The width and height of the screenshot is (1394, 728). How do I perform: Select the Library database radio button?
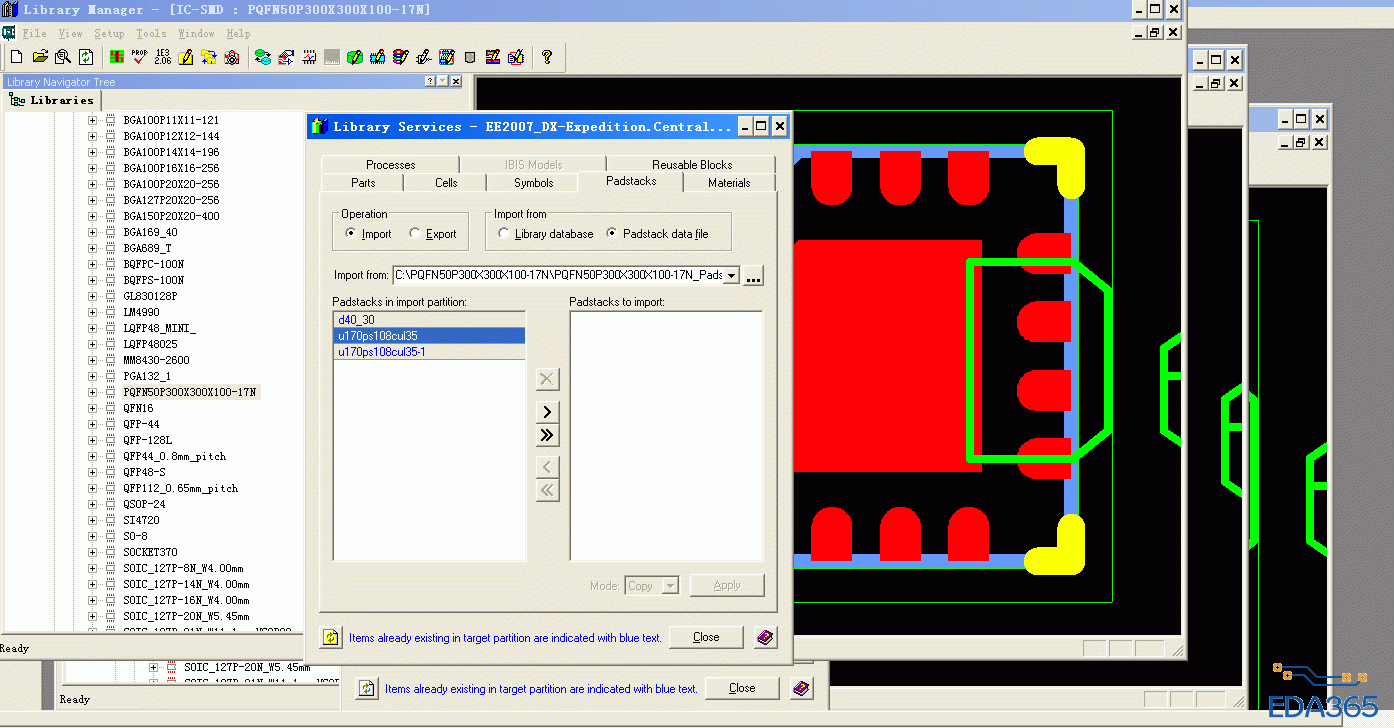504,234
